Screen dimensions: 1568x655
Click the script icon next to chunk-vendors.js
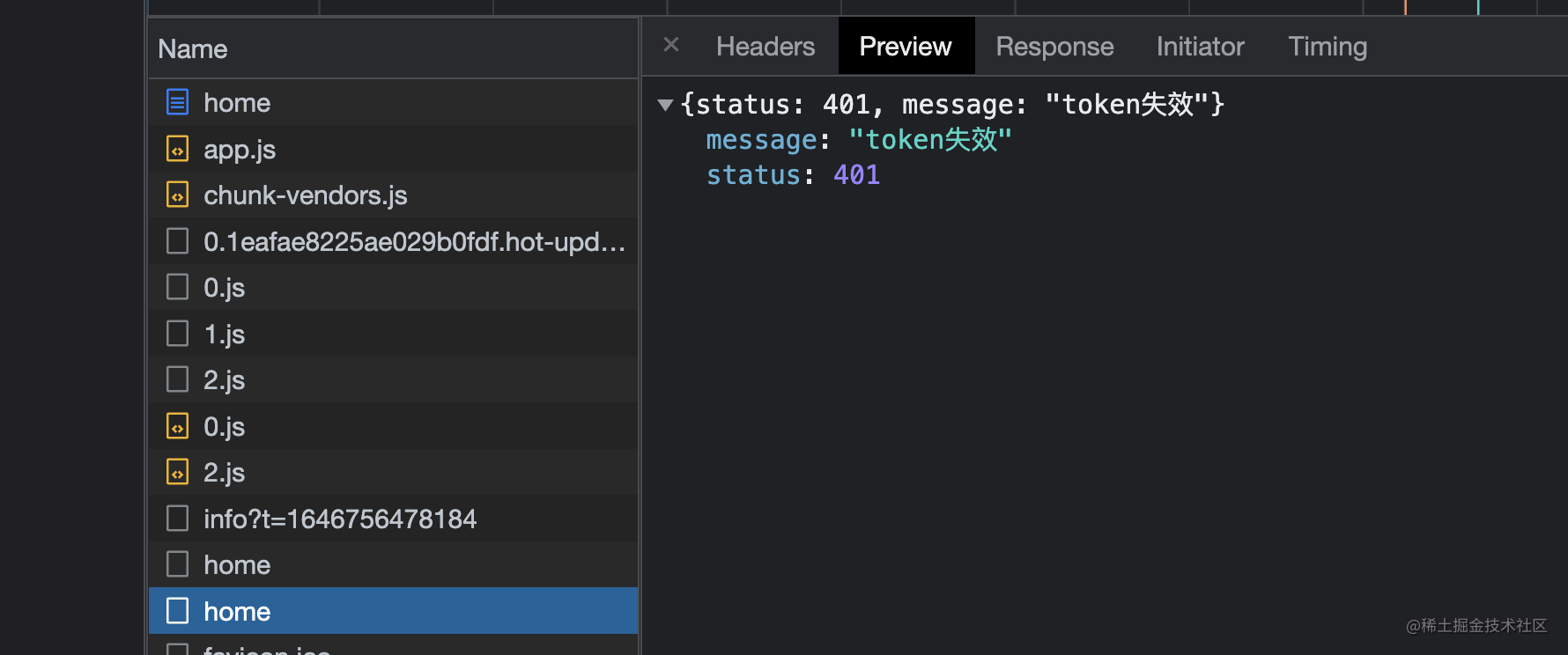tap(177, 195)
